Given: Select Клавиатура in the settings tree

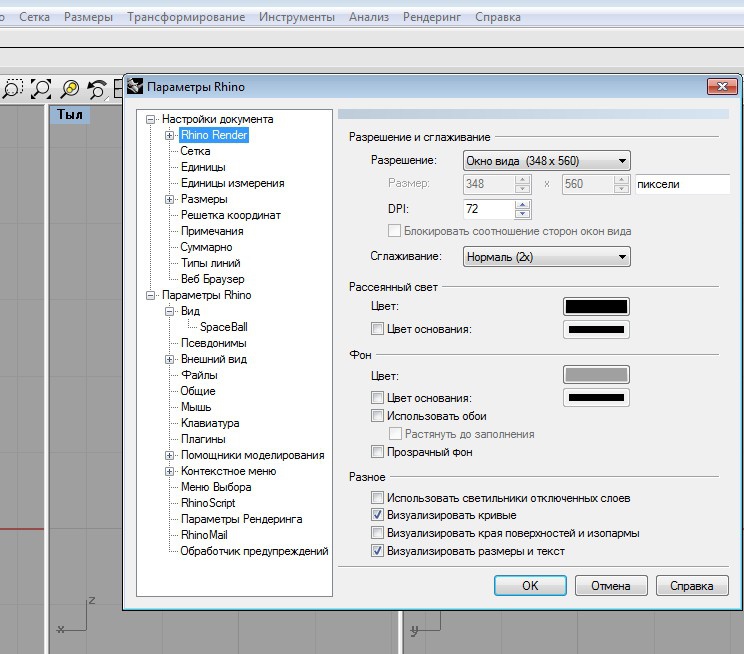Looking at the screenshot, I should [x=210, y=423].
